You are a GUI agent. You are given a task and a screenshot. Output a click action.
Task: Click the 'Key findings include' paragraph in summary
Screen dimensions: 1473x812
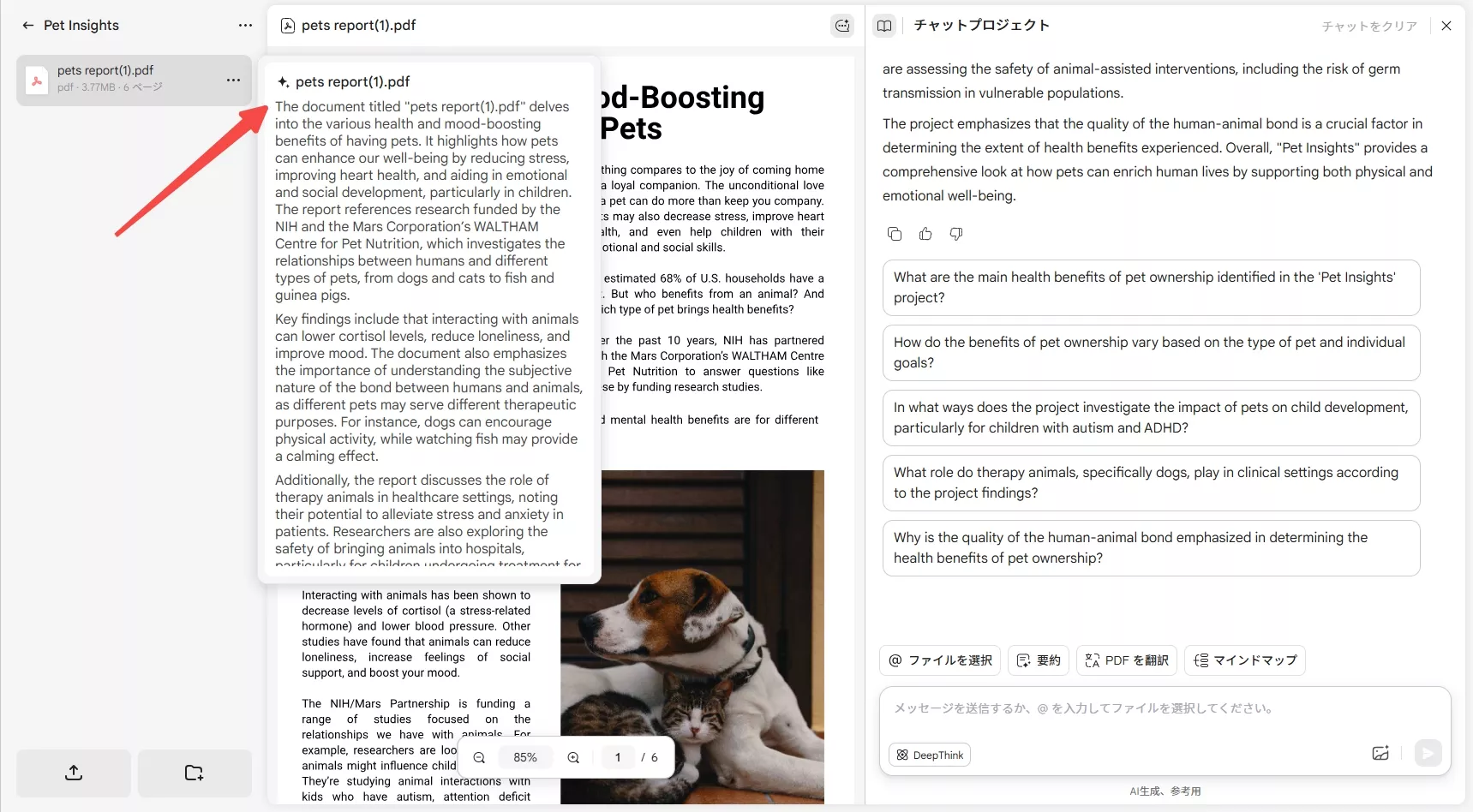coord(428,387)
